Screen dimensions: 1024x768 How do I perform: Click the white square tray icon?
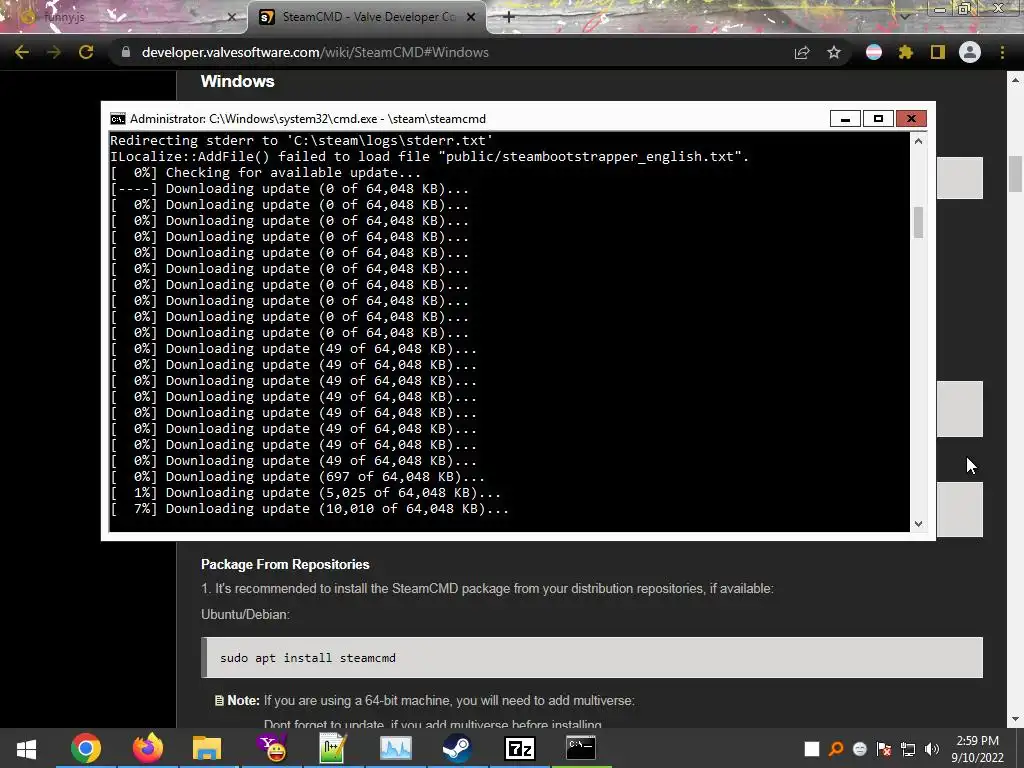812,749
